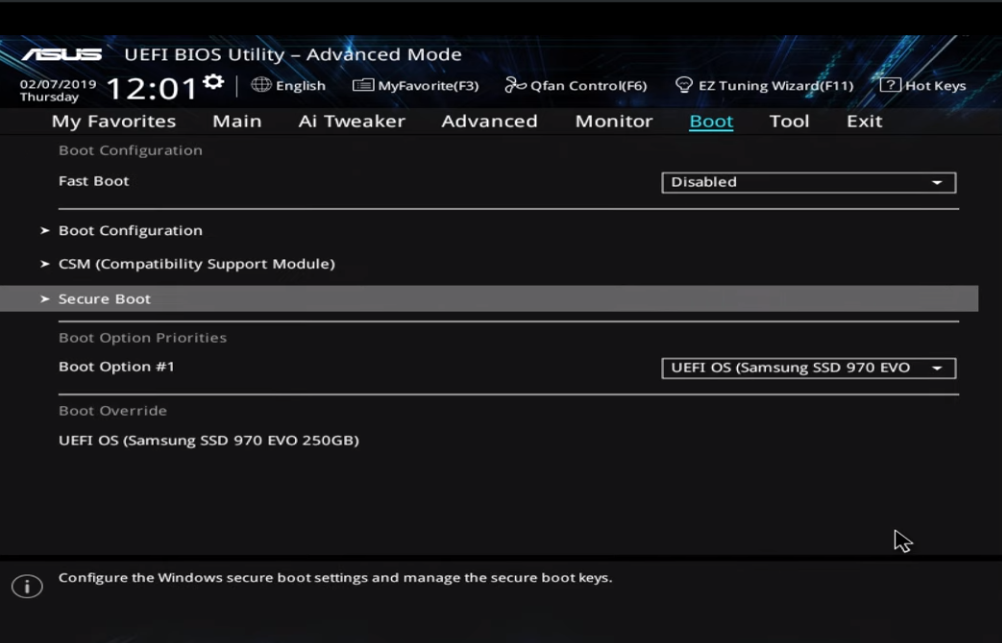This screenshot has width=1002, height=643.
Task: Open the Fast Boot dropdown
Action: click(x=808, y=182)
